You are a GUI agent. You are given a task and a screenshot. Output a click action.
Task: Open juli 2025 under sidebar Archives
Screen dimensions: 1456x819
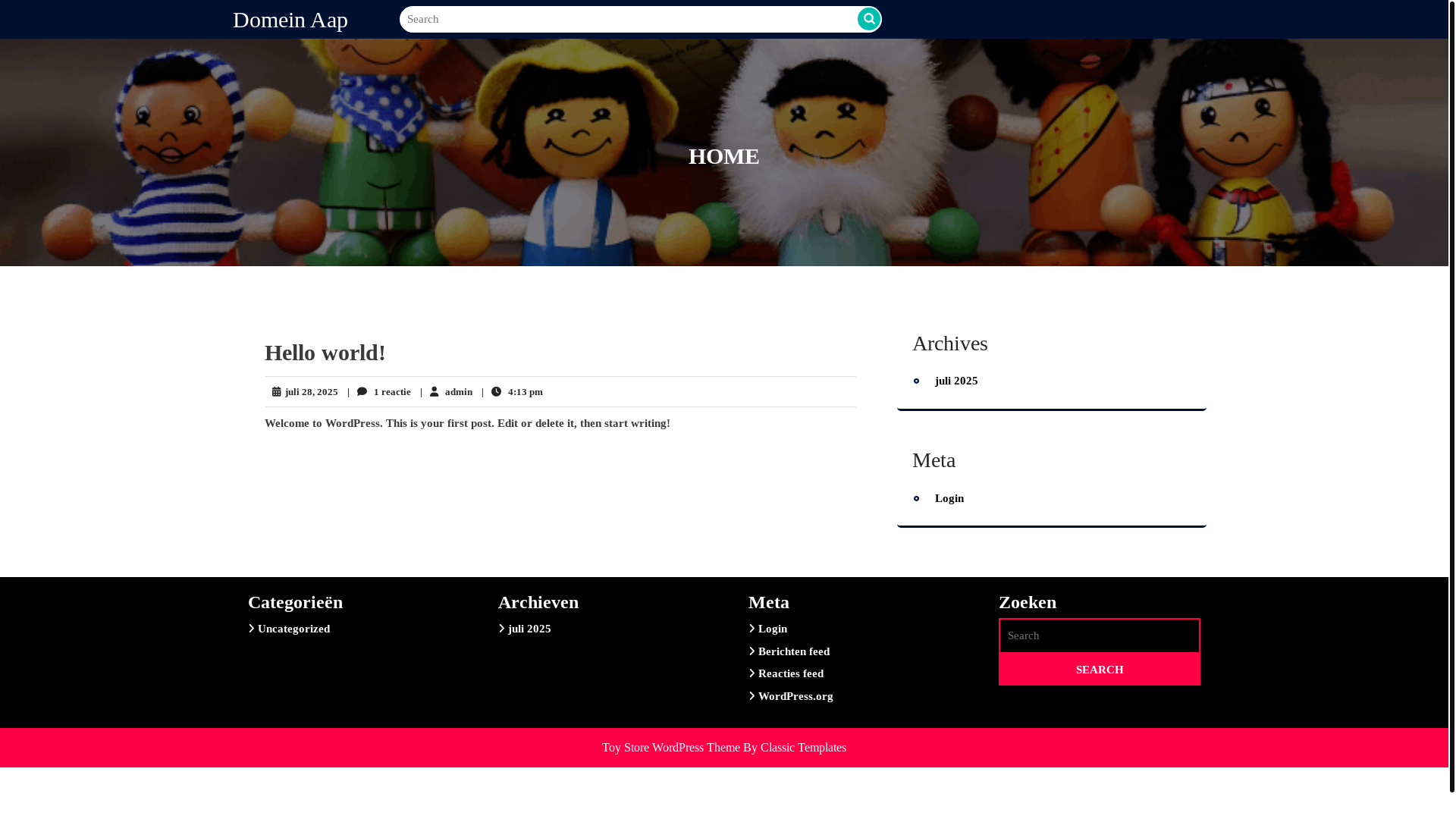point(956,381)
